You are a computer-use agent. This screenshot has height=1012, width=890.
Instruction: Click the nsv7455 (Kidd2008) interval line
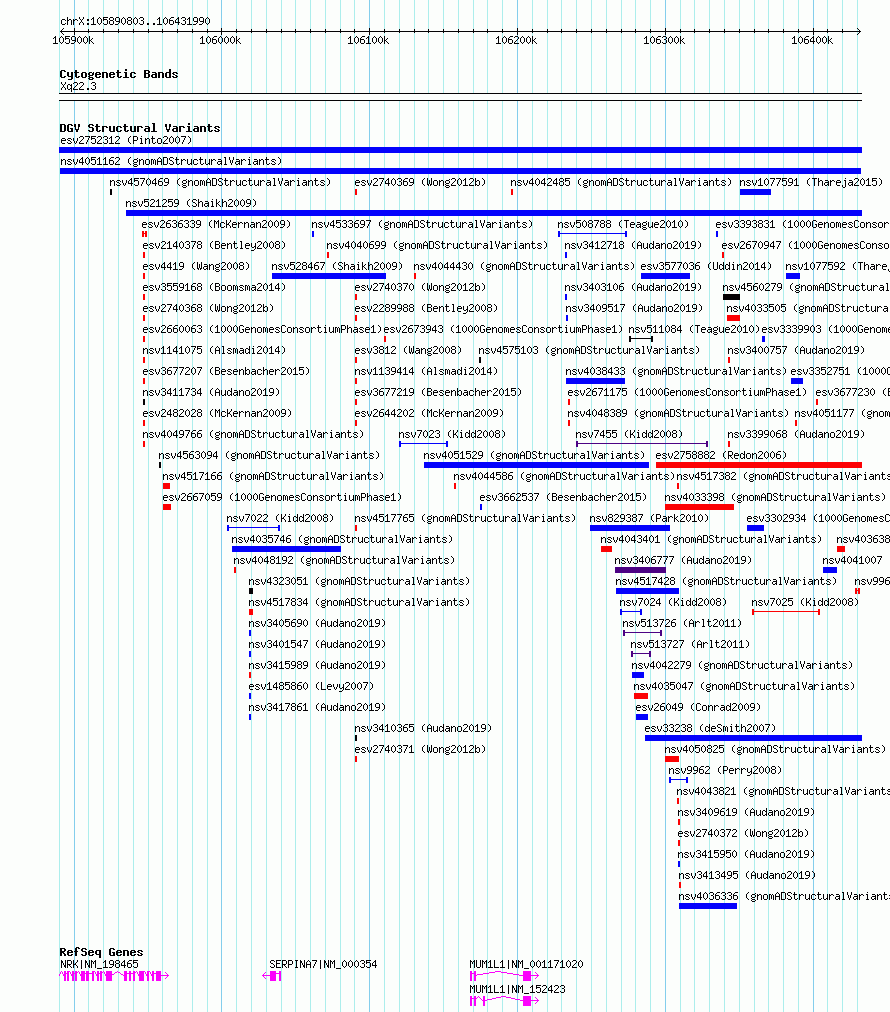pyautogui.click(x=642, y=444)
